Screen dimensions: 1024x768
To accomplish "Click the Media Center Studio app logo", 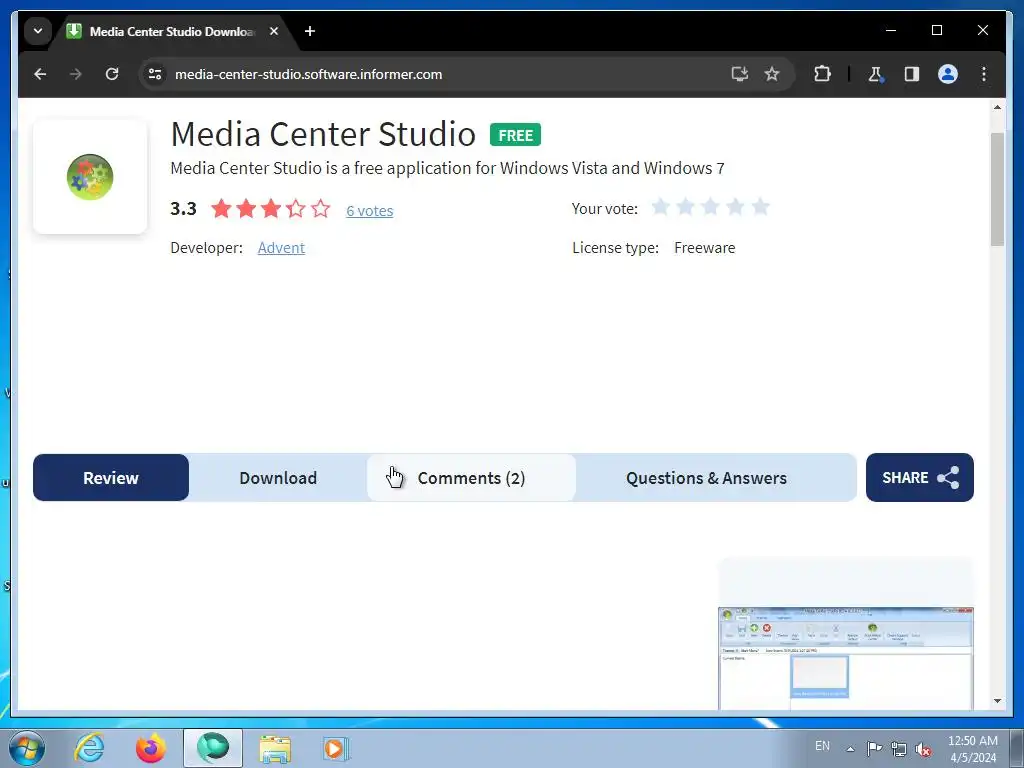I will click(90, 176).
